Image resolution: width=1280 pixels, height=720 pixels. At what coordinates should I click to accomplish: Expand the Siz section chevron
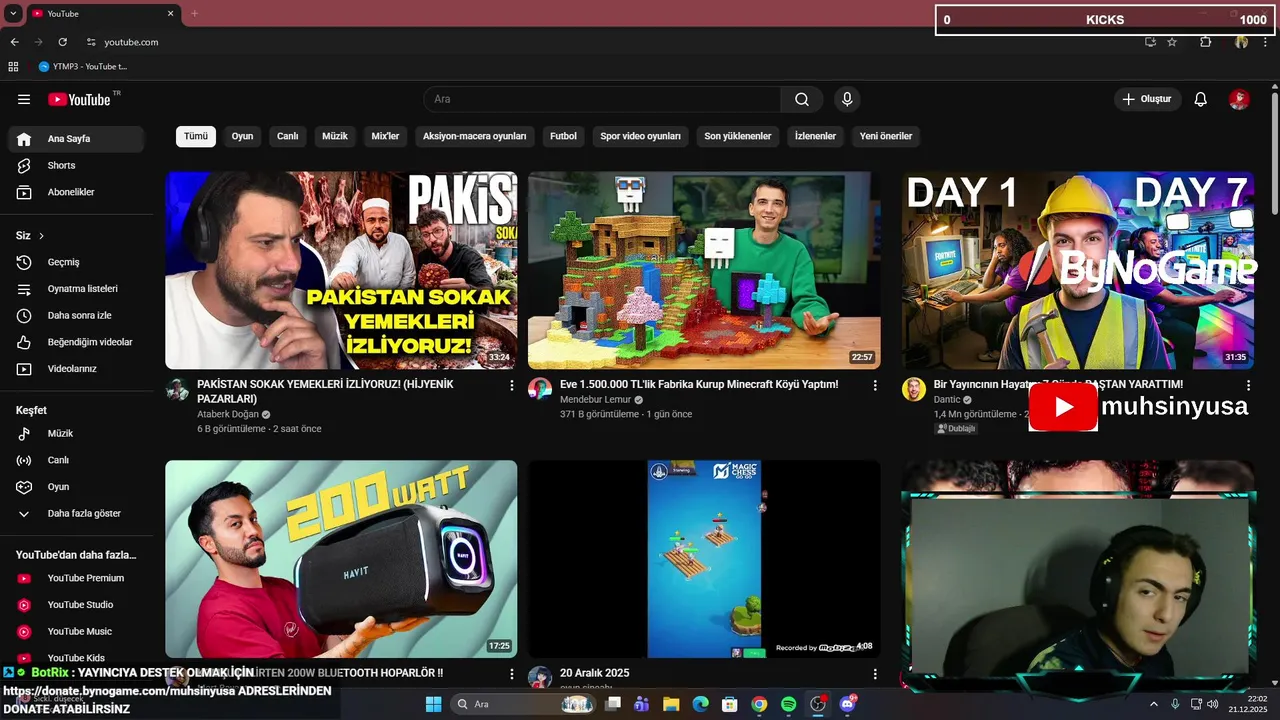[x=41, y=236]
